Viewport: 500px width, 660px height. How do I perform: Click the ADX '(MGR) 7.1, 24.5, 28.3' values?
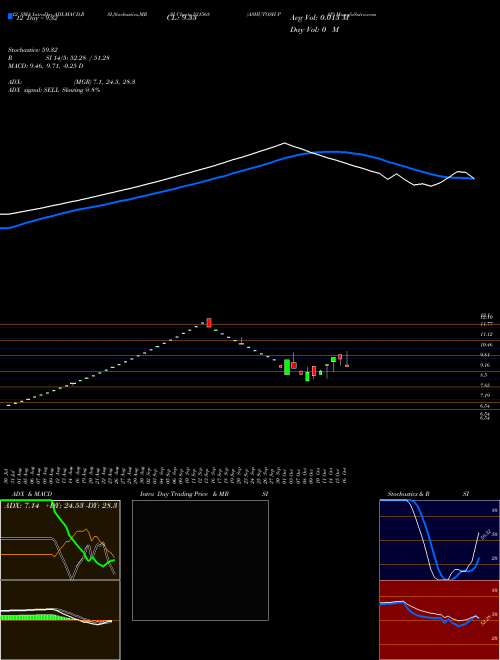coord(104,82)
